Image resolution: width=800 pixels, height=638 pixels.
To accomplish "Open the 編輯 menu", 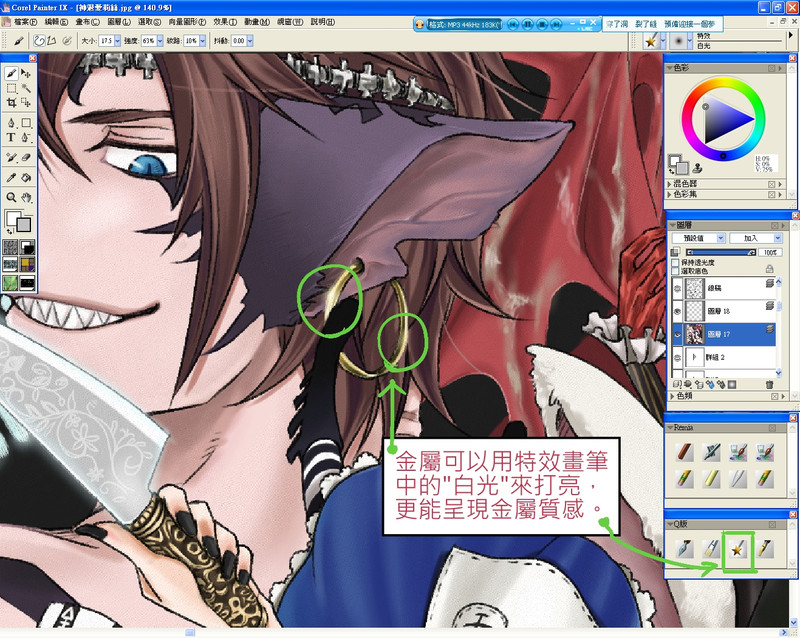I will pos(56,22).
